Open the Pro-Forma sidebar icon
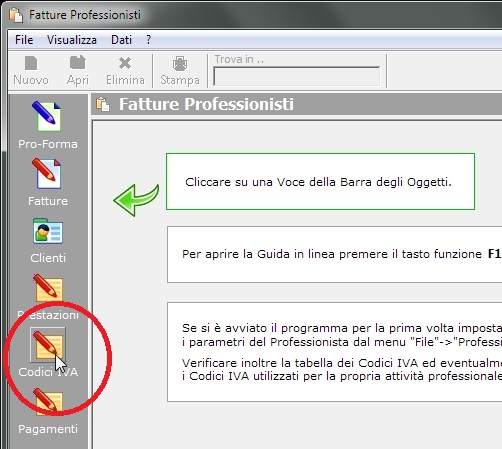This screenshot has height=449, width=502. (47, 116)
